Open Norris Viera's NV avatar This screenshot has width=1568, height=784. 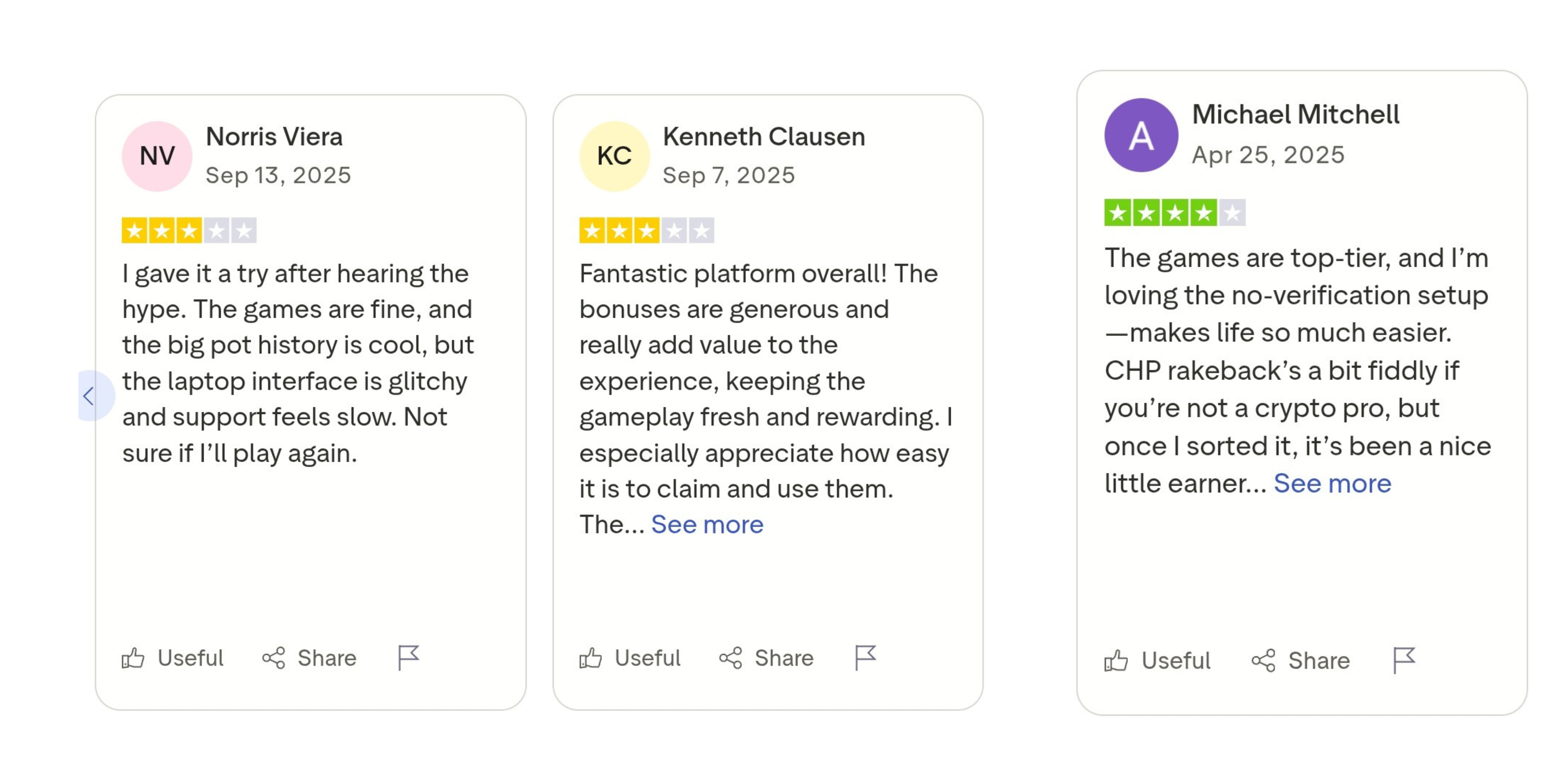[157, 156]
